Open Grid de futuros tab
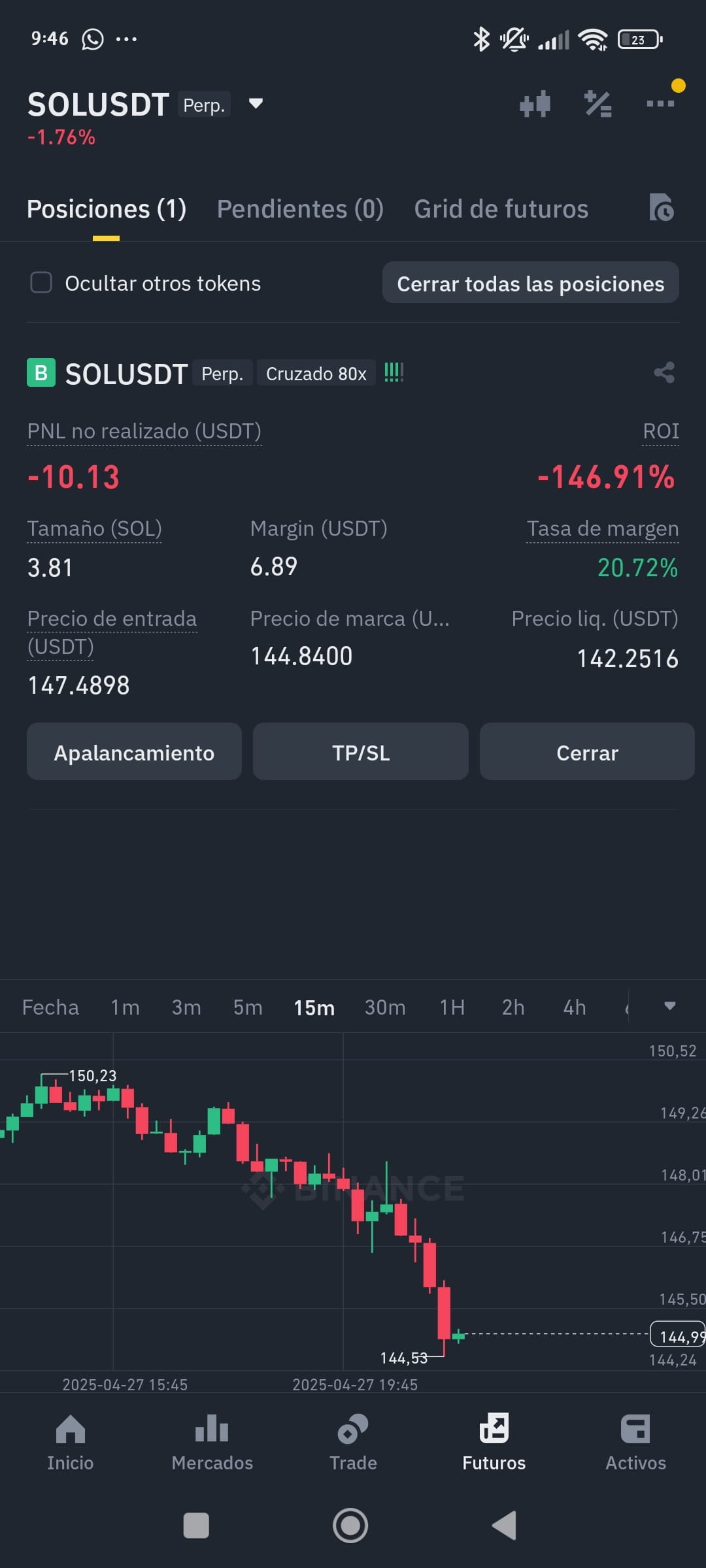 (x=501, y=209)
